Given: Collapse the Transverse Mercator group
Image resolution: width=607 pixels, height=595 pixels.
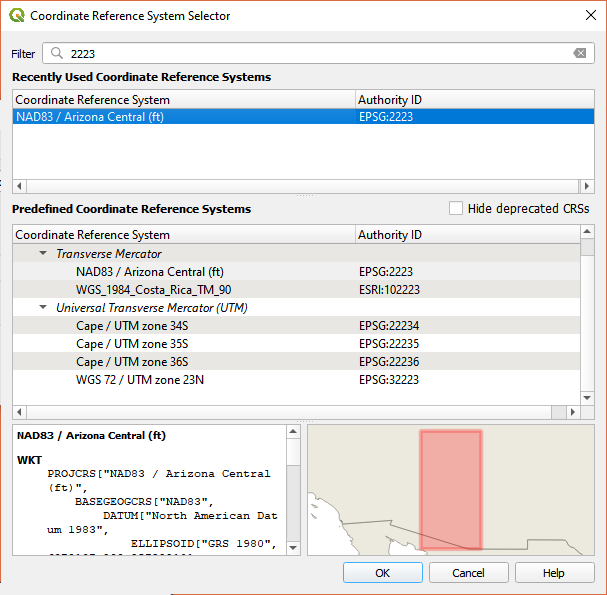Looking at the screenshot, I should pyautogui.click(x=43, y=254).
